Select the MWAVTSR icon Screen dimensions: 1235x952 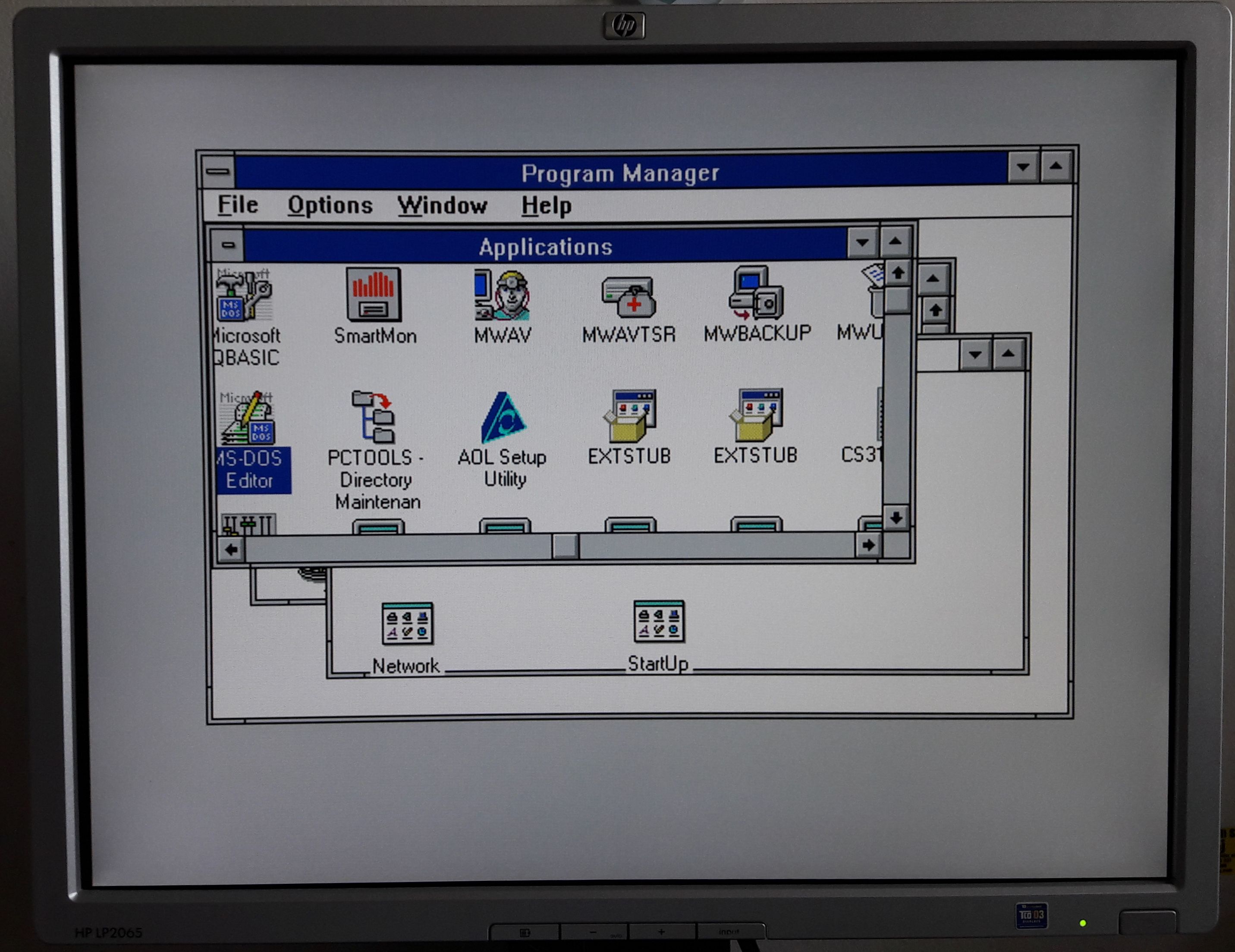tap(629, 296)
